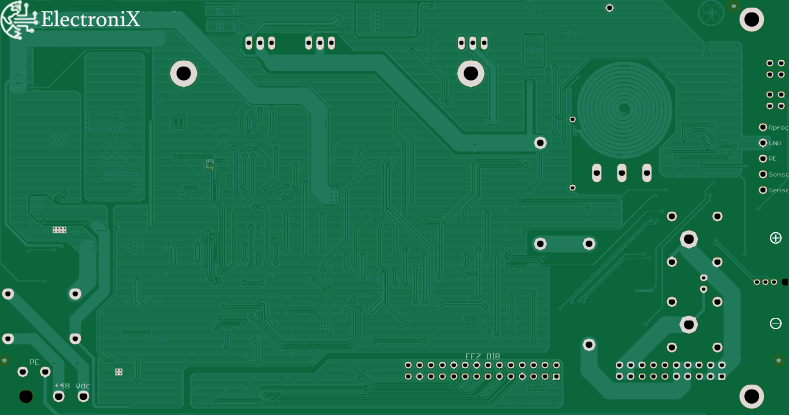Click the minus polarity symbol
Screen dimensions: 789x415
[775, 323]
